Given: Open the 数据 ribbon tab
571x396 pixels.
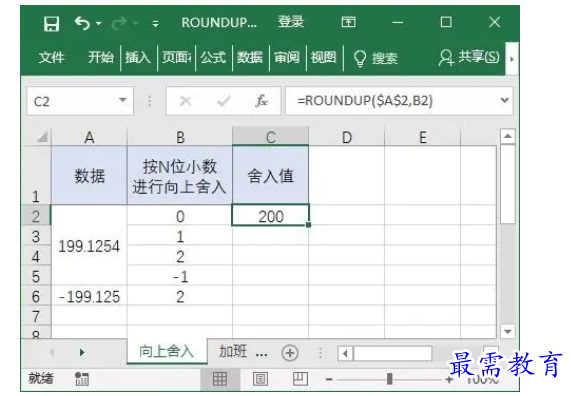Looking at the screenshot, I should click(250, 57).
